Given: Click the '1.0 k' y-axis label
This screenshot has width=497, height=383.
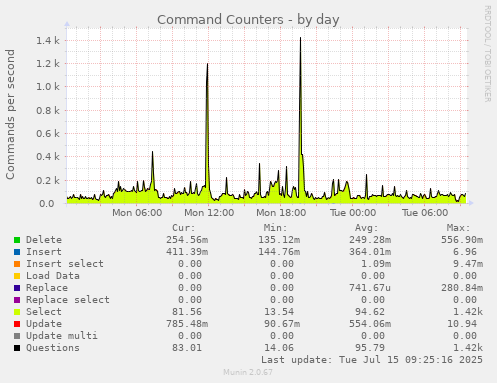Looking at the screenshot, I should [48, 87].
